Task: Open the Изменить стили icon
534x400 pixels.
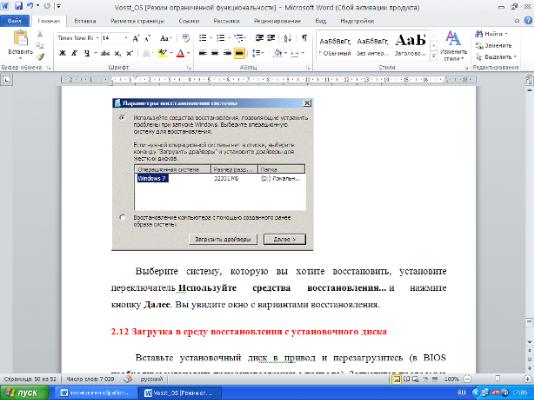Action: 453,46
